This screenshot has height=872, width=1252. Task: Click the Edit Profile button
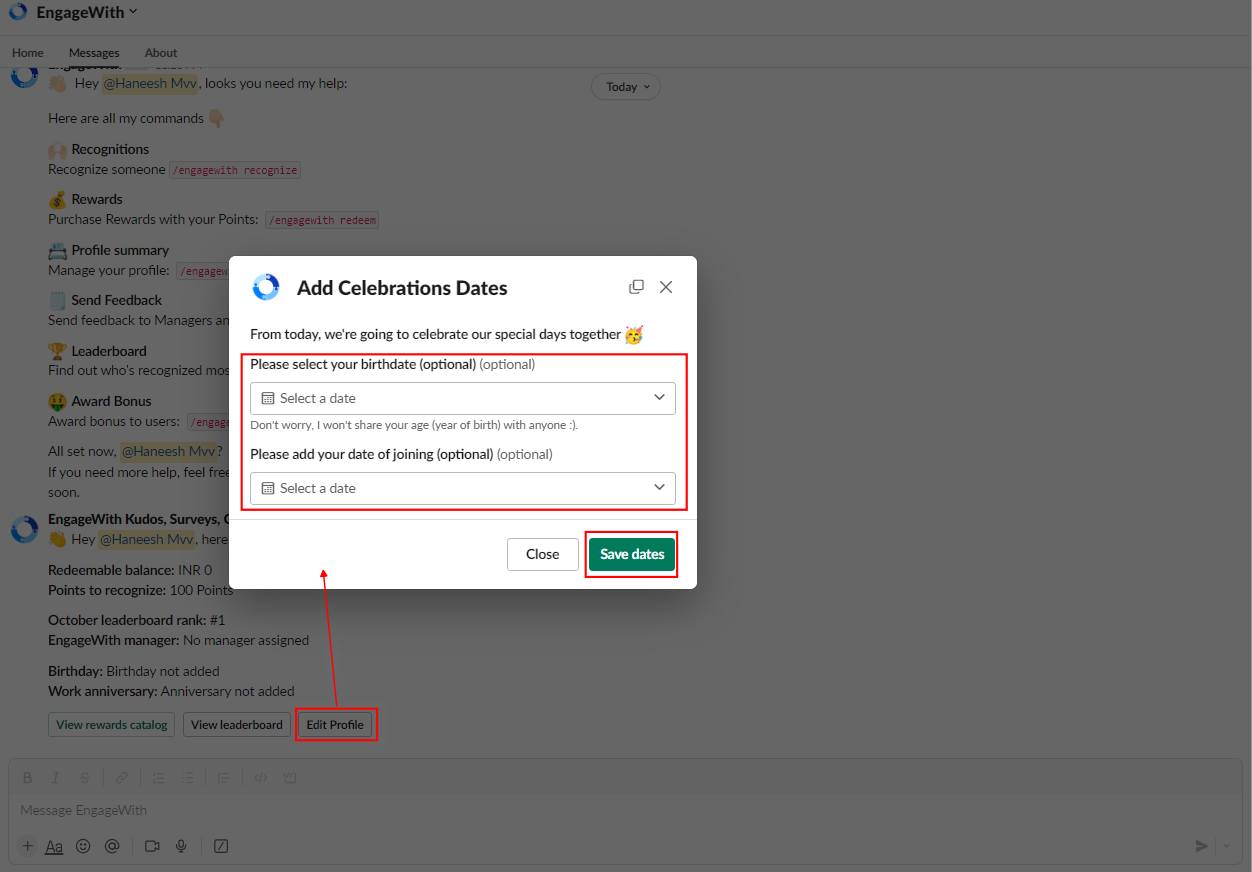tap(335, 725)
